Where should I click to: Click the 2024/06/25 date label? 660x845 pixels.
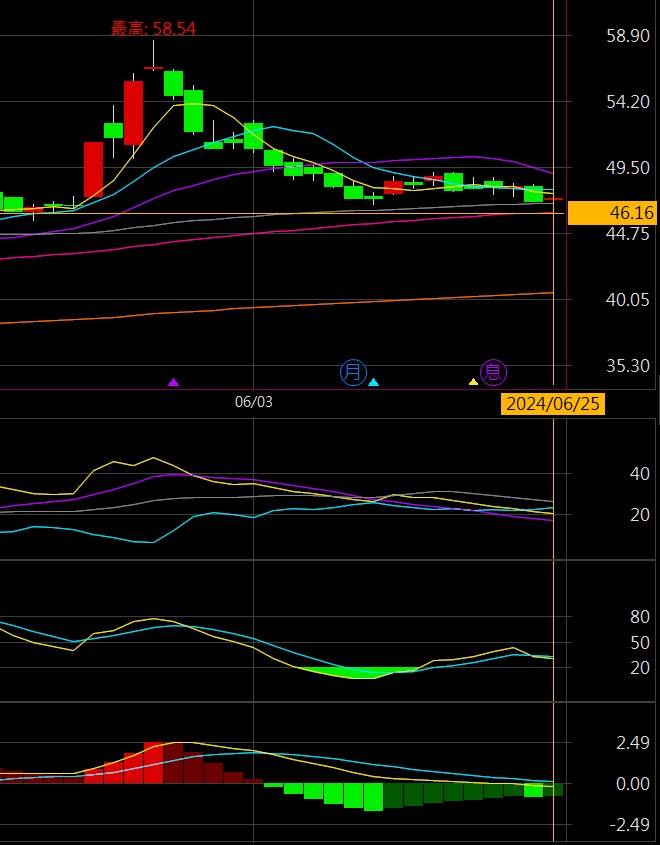552,404
